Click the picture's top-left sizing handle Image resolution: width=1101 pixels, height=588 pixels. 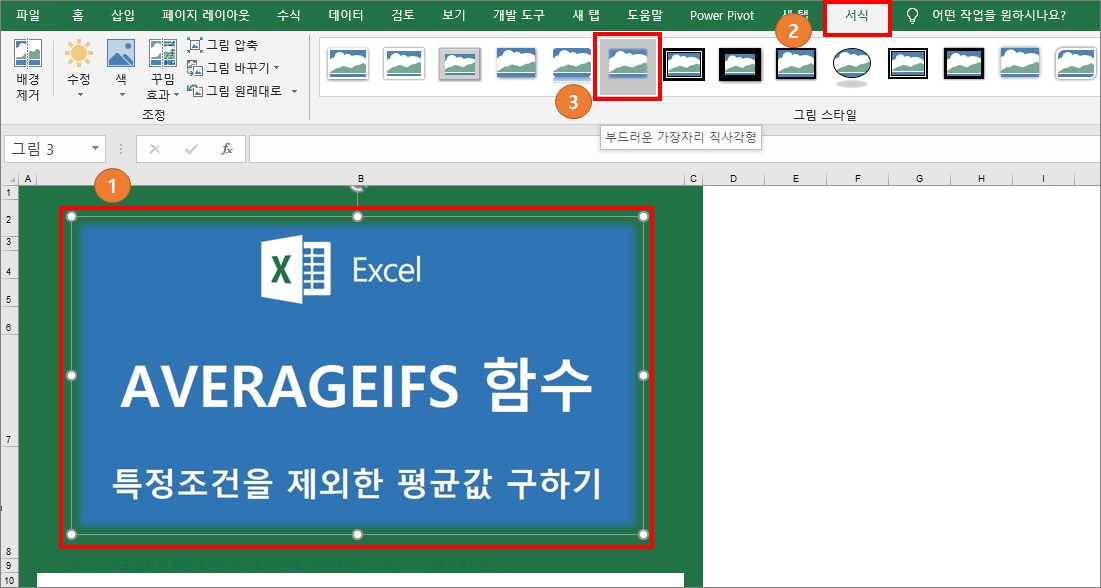72,217
